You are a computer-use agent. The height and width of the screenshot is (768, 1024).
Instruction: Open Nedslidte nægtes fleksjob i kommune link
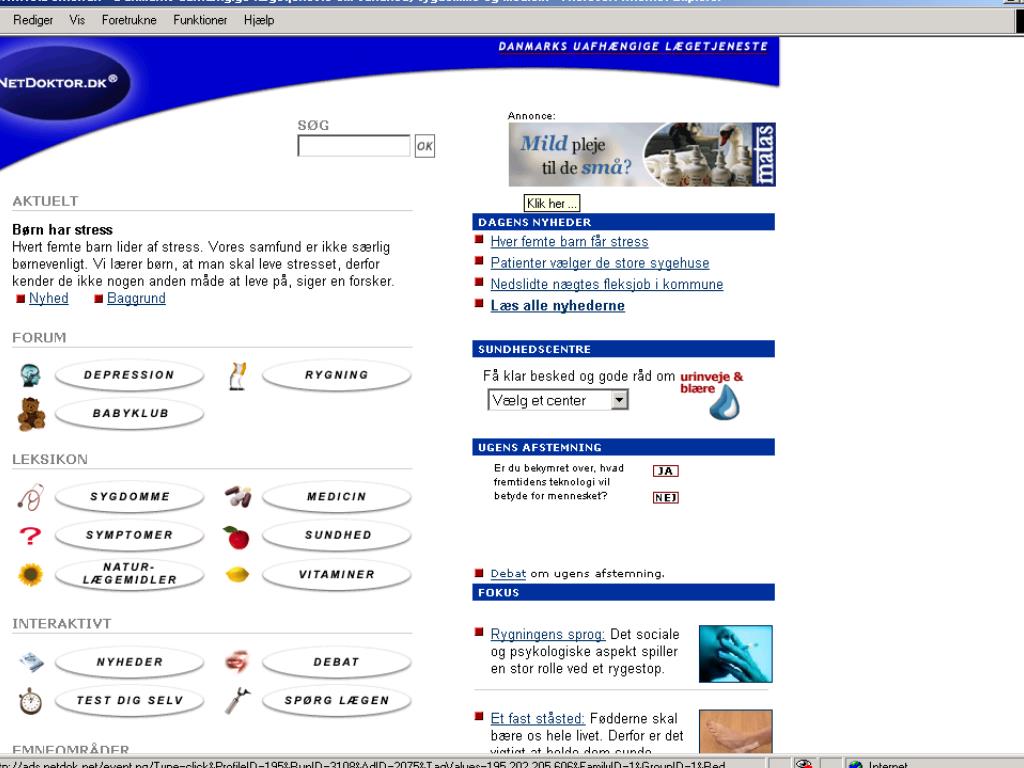pyautogui.click(x=607, y=284)
